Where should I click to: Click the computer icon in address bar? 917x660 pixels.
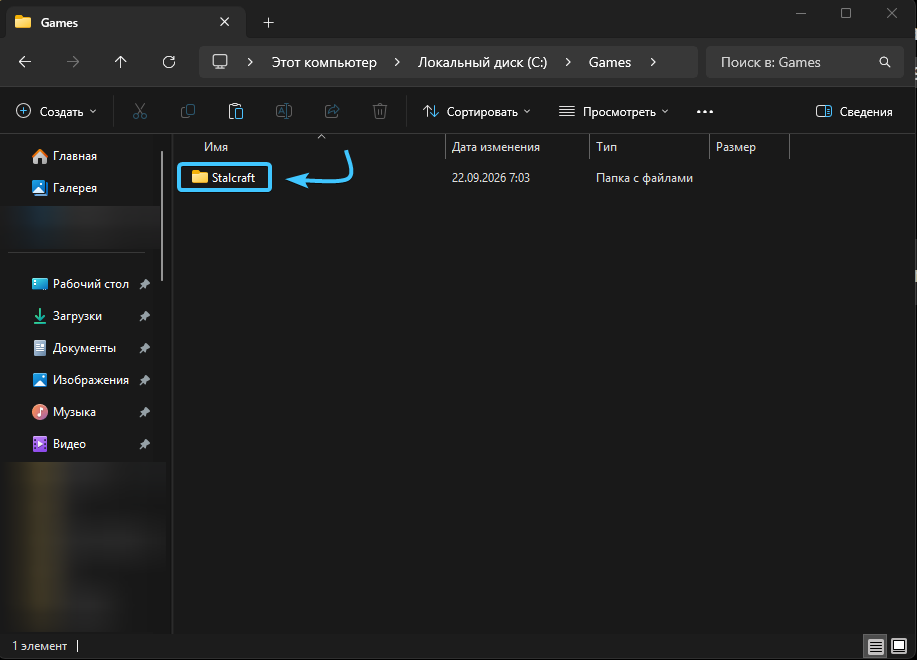(220, 62)
